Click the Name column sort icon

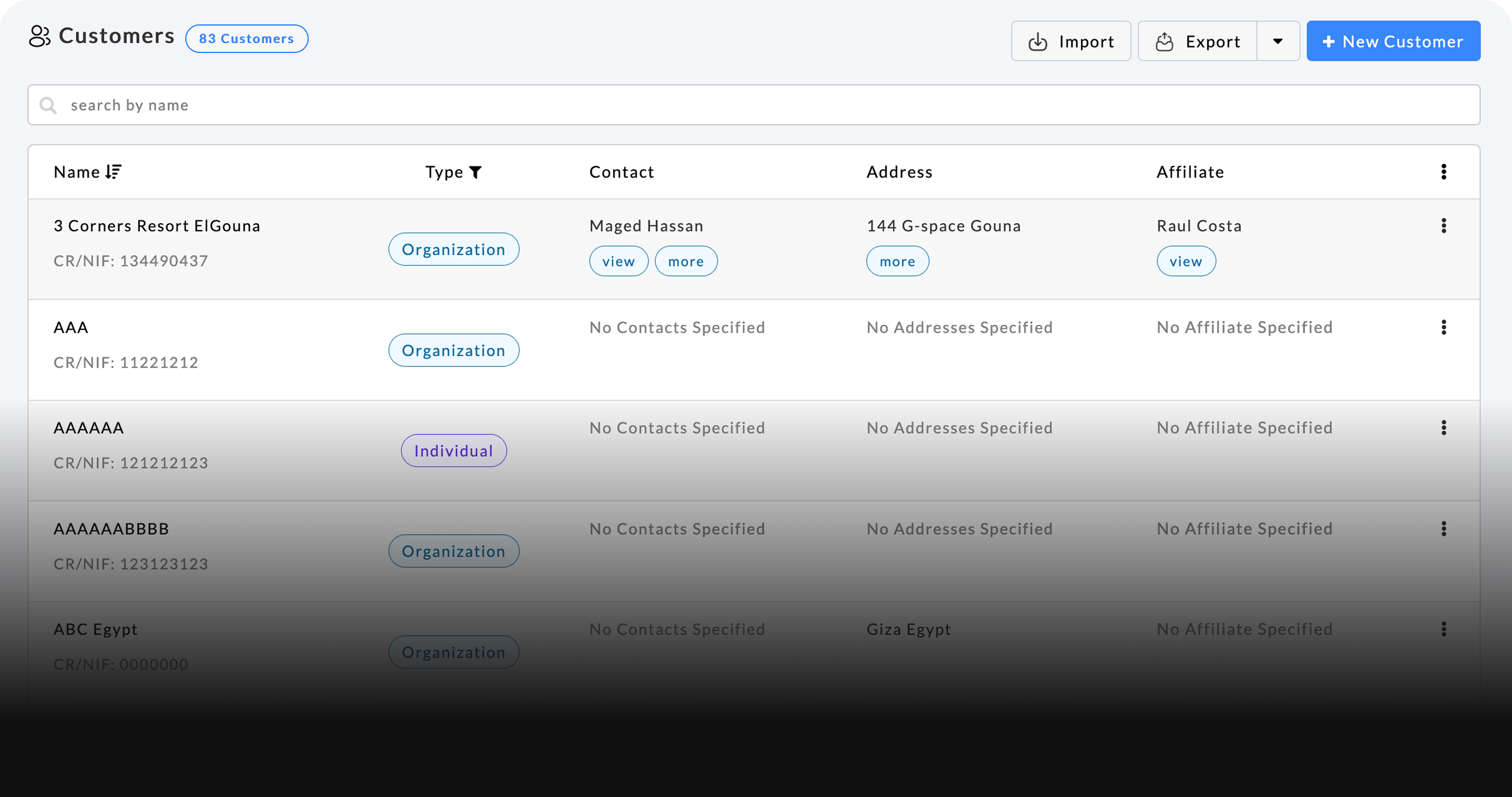click(113, 172)
